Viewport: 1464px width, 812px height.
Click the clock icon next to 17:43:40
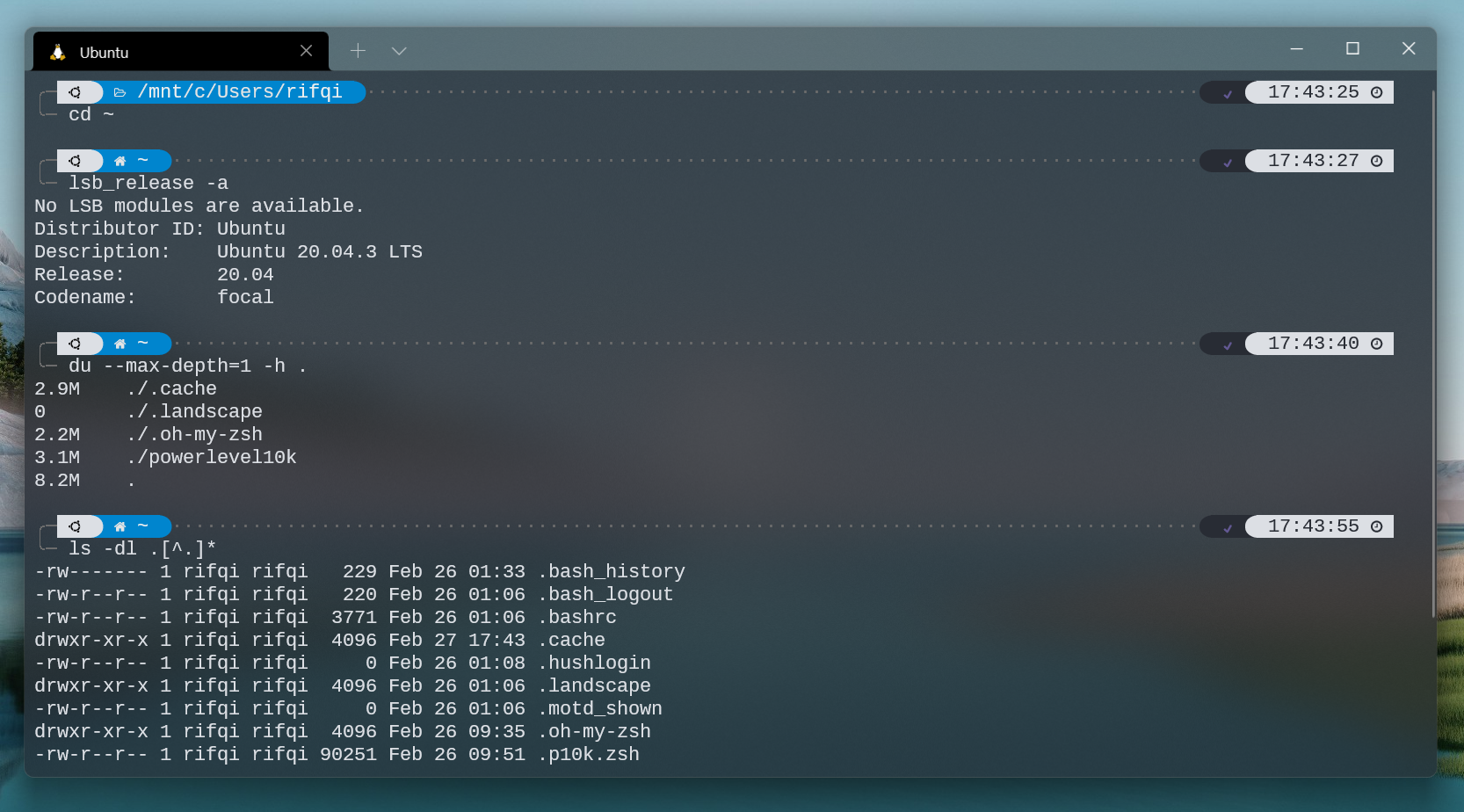(x=1377, y=344)
